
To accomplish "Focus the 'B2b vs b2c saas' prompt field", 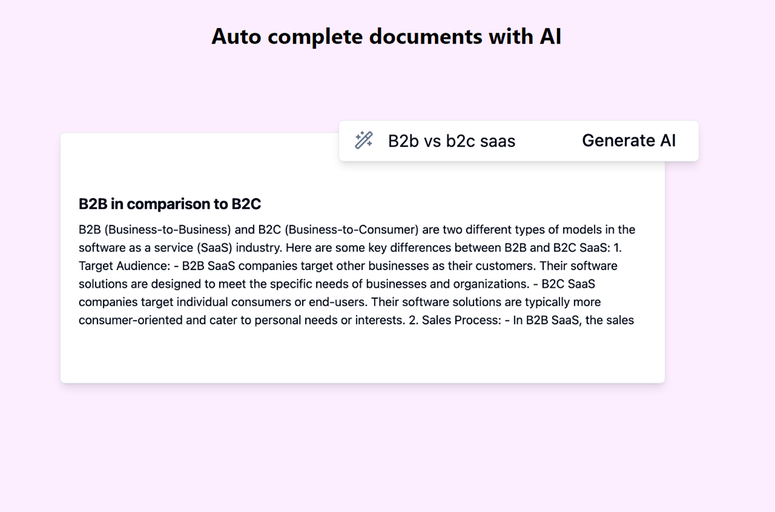I will [451, 141].
